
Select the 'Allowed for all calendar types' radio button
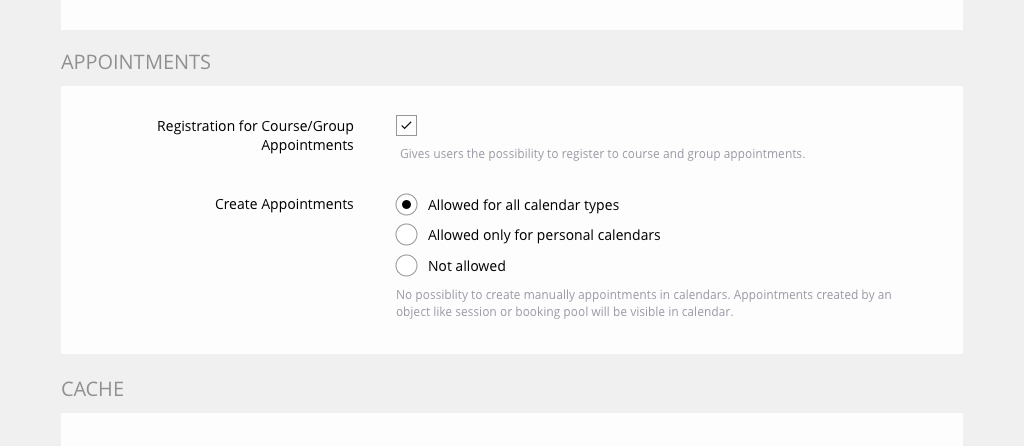click(406, 205)
